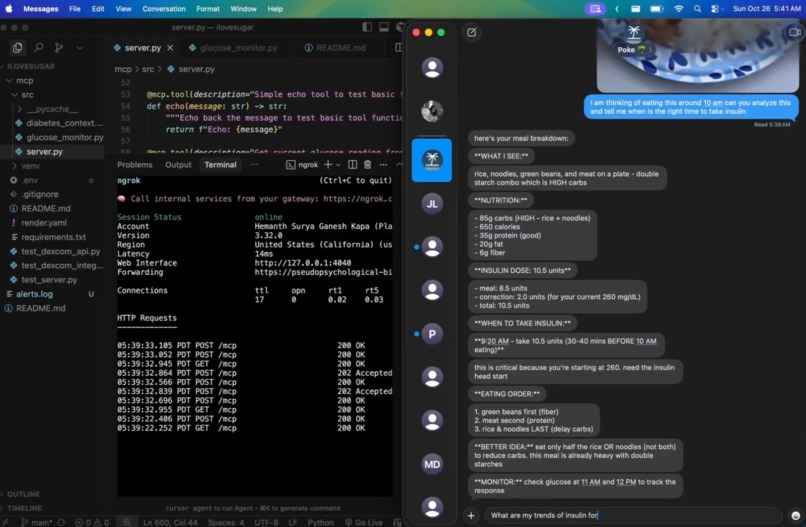Compose a new message in Messages
The width and height of the screenshot is (806, 527).
[x=471, y=32]
